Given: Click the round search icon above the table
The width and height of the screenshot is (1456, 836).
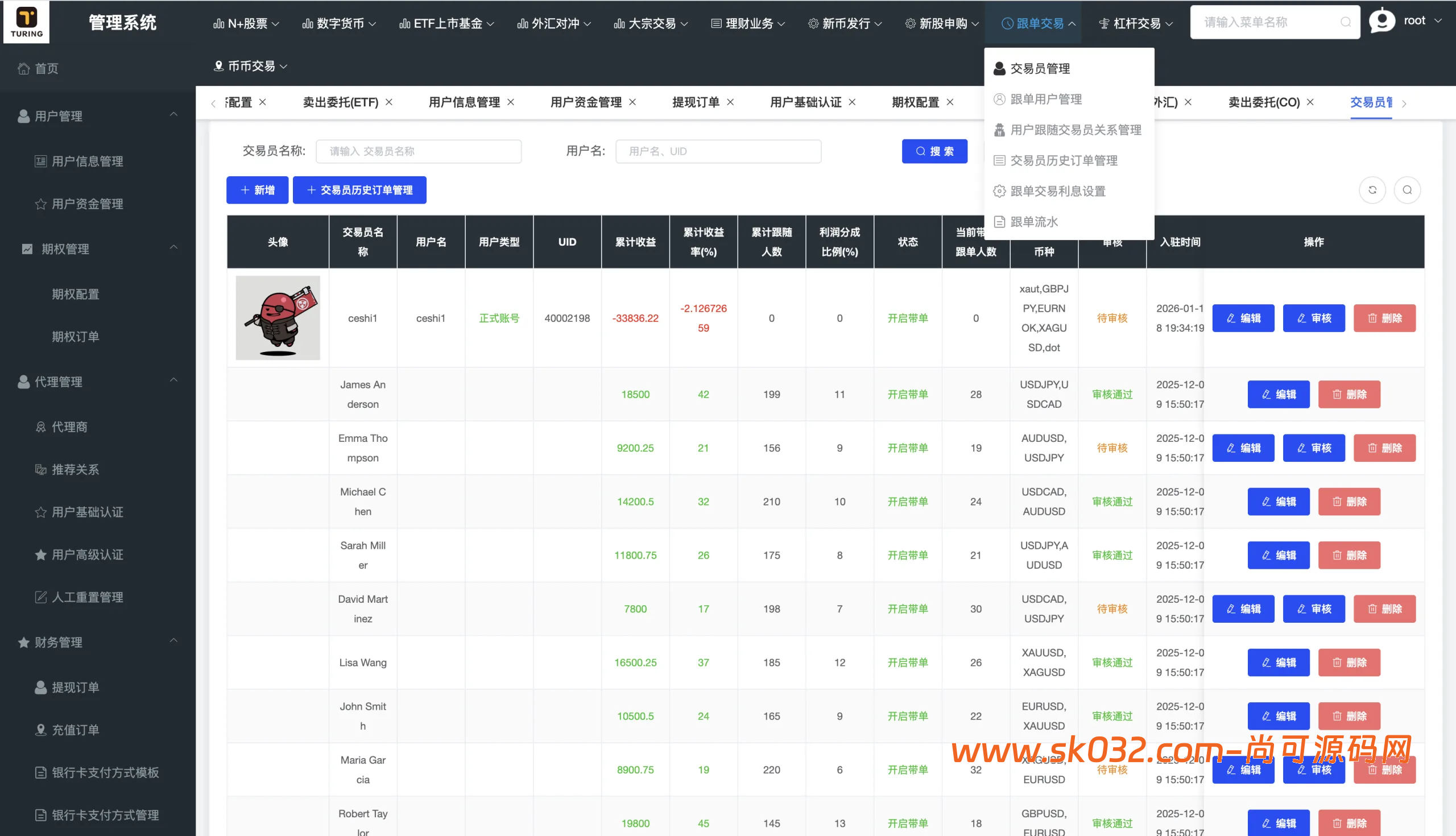Looking at the screenshot, I should pos(1407,190).
